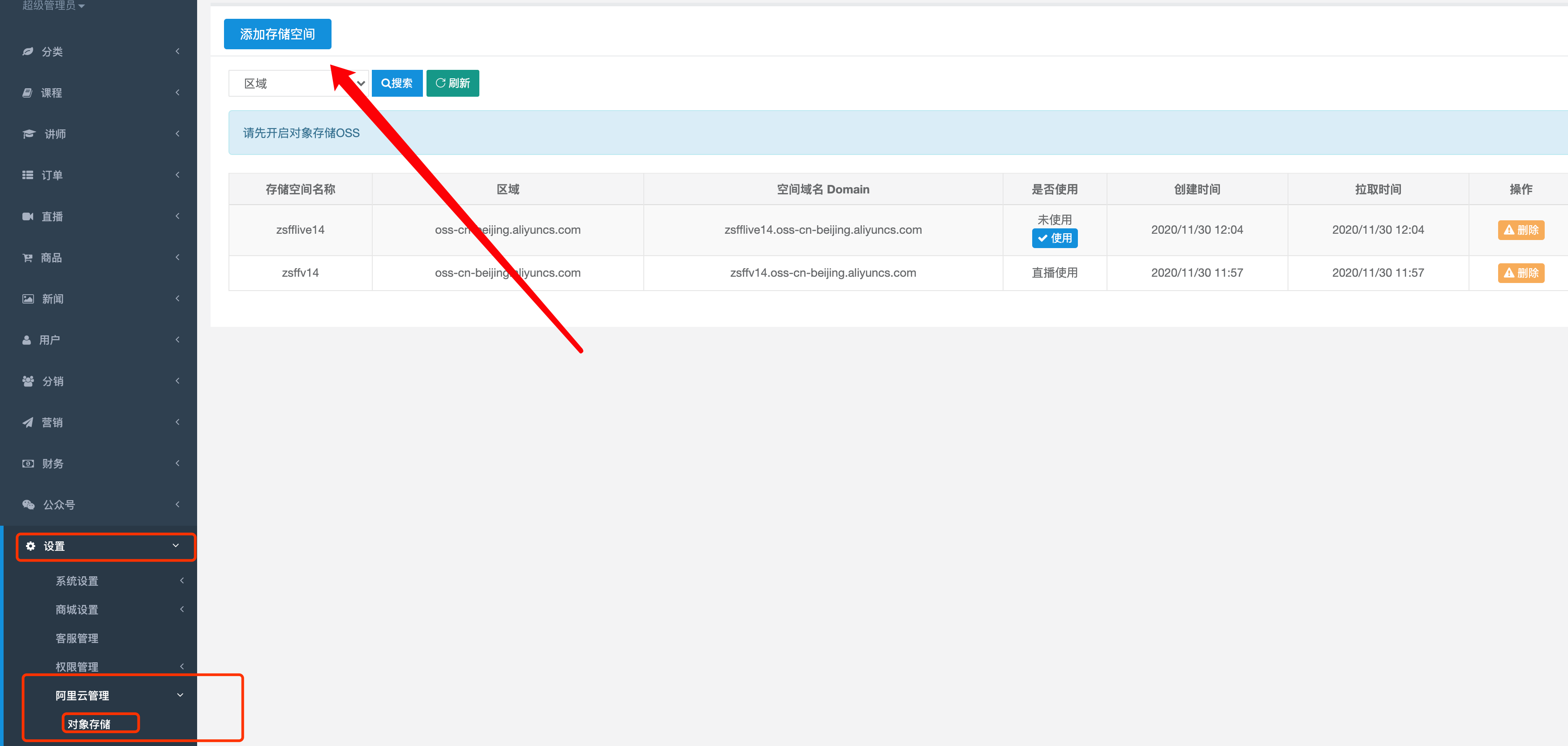
Task: Click the shopping cart icon beside 商品
Action: [27, 258]
